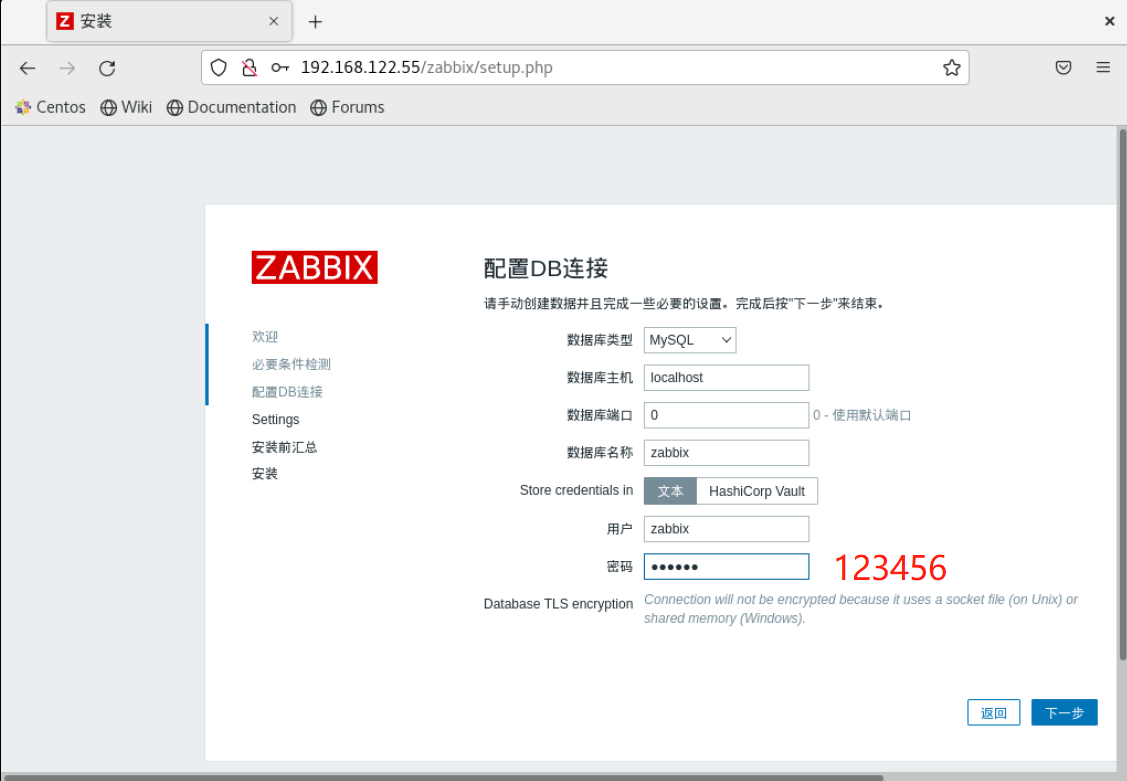Click the 数据库主机 localhost field
This screenshot has width=1127, height=781.
pyautogui.click(x=726, y=378)
